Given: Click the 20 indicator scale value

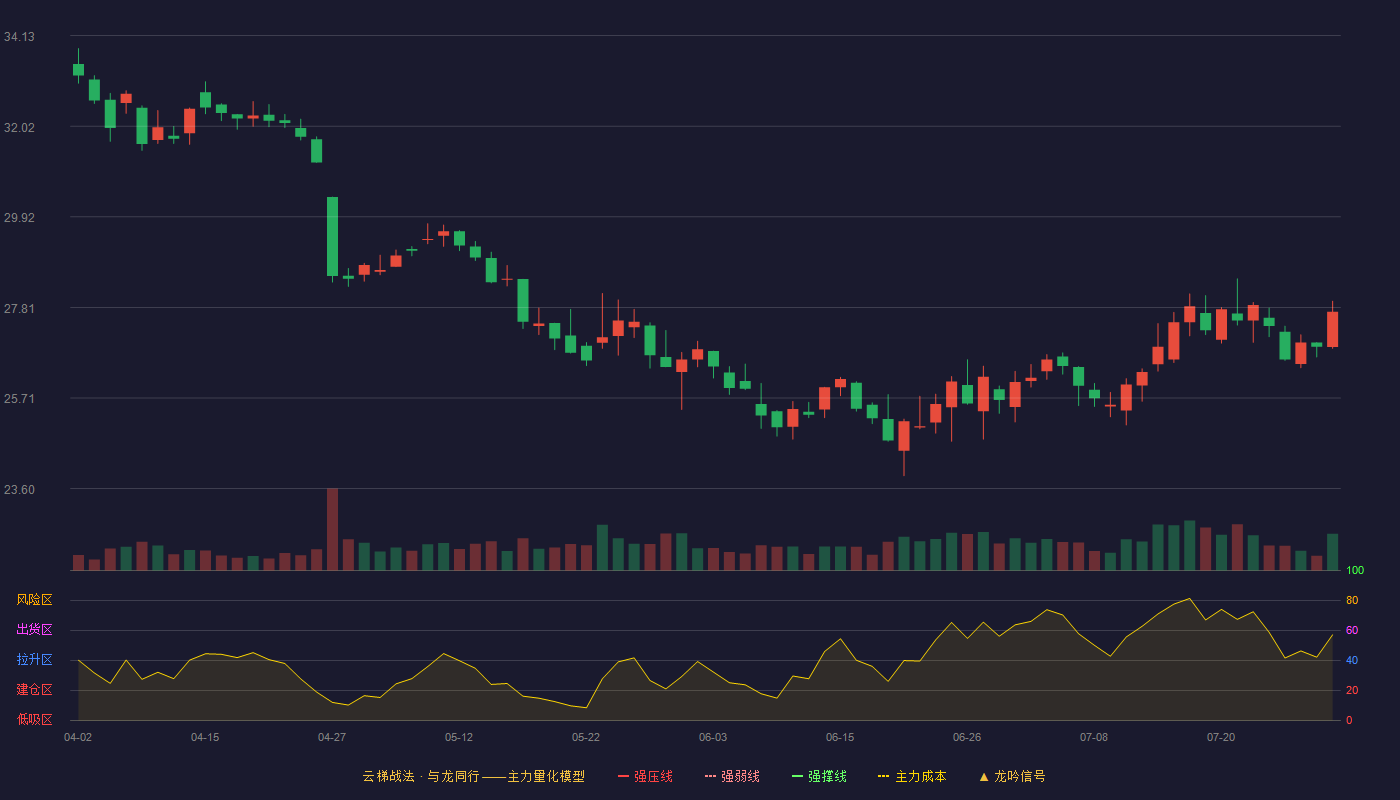Looking at the screenshot, I should 1352,690.
